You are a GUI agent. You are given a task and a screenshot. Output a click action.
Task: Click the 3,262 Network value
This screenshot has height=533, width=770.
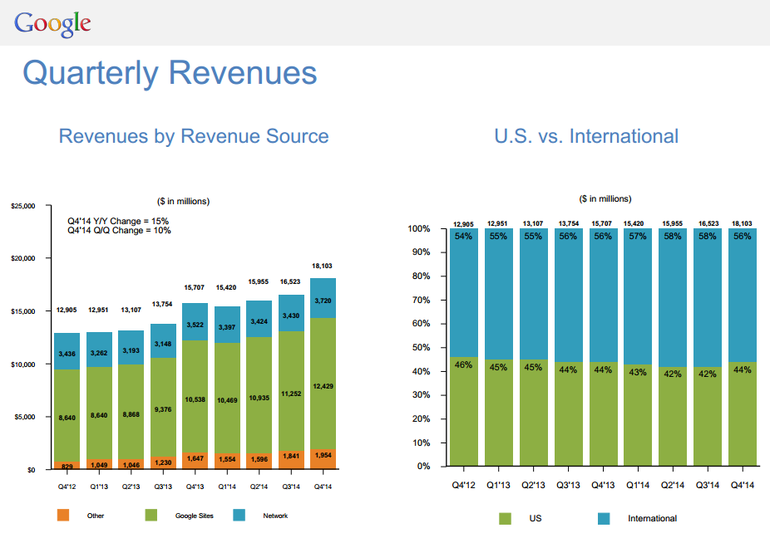click(x=99, y=353)
